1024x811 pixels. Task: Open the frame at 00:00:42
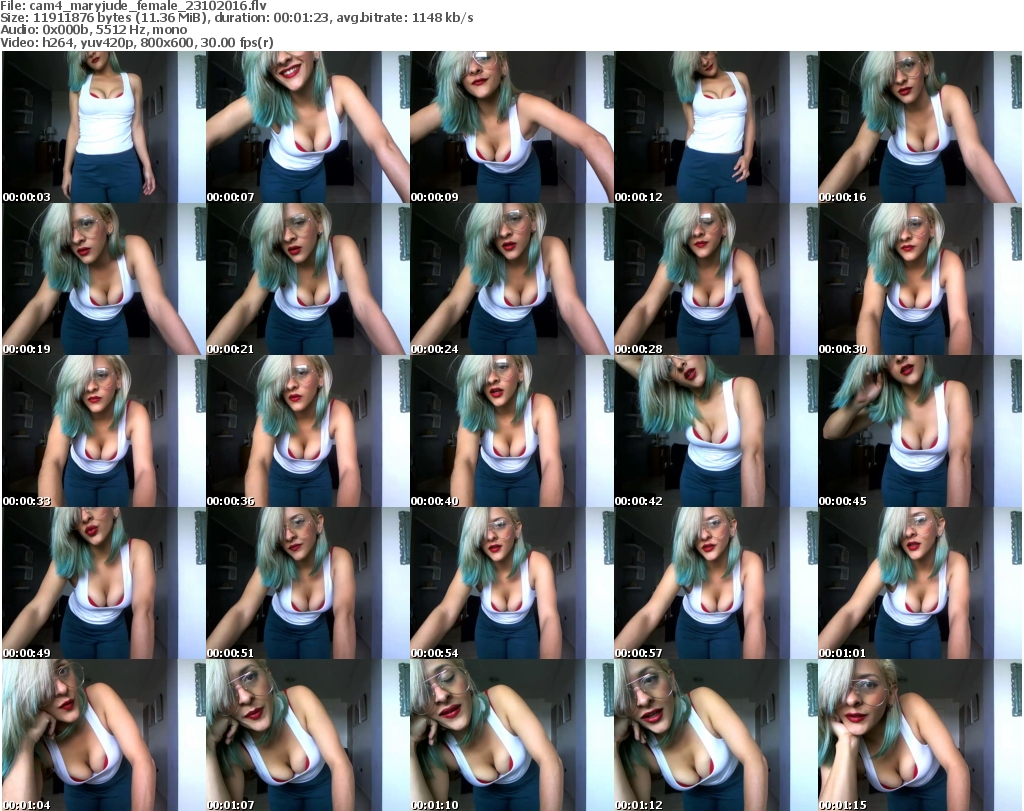(x=715, y=431)
